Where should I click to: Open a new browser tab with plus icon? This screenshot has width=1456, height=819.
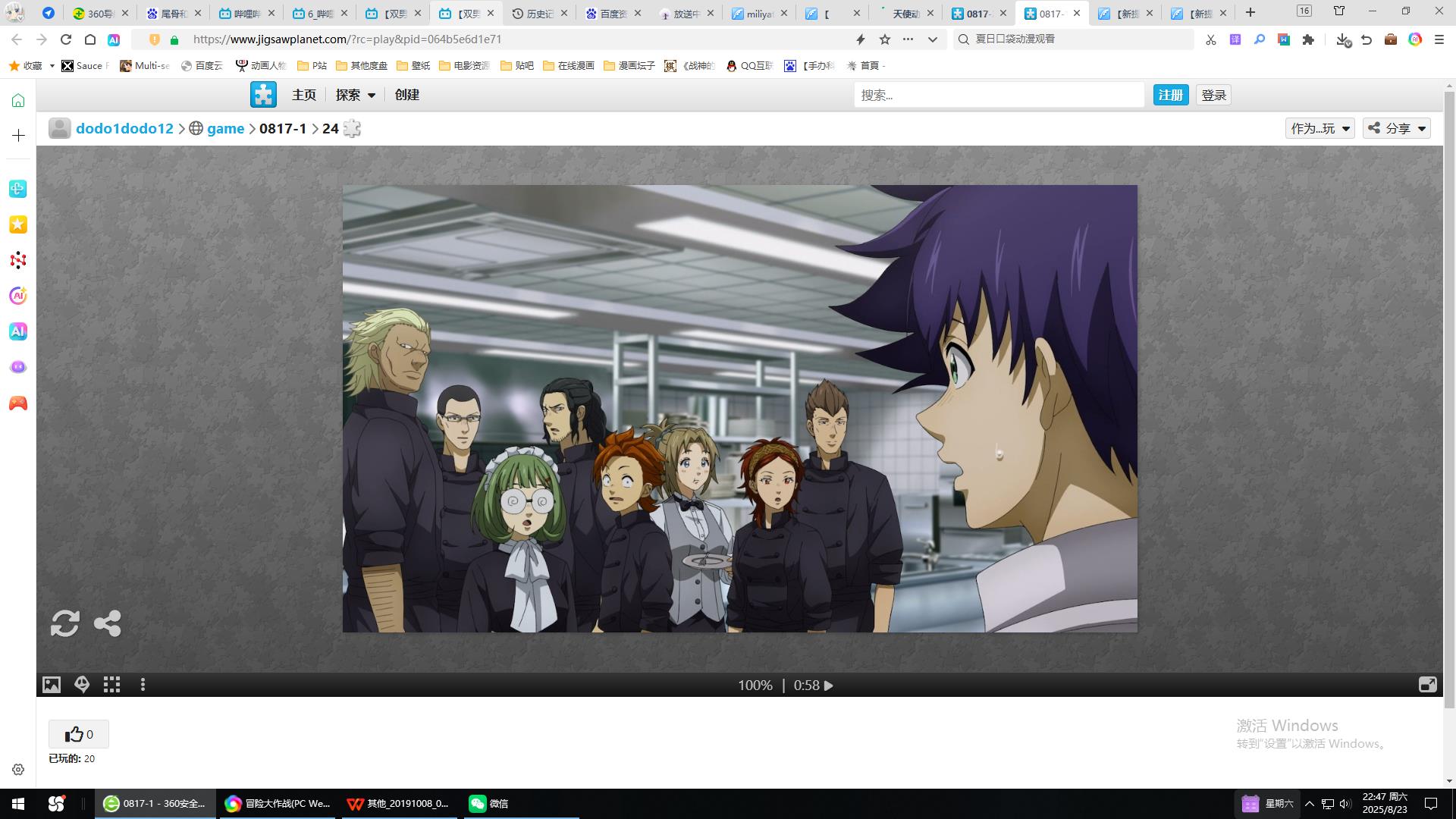click(x=1250, y=12)
